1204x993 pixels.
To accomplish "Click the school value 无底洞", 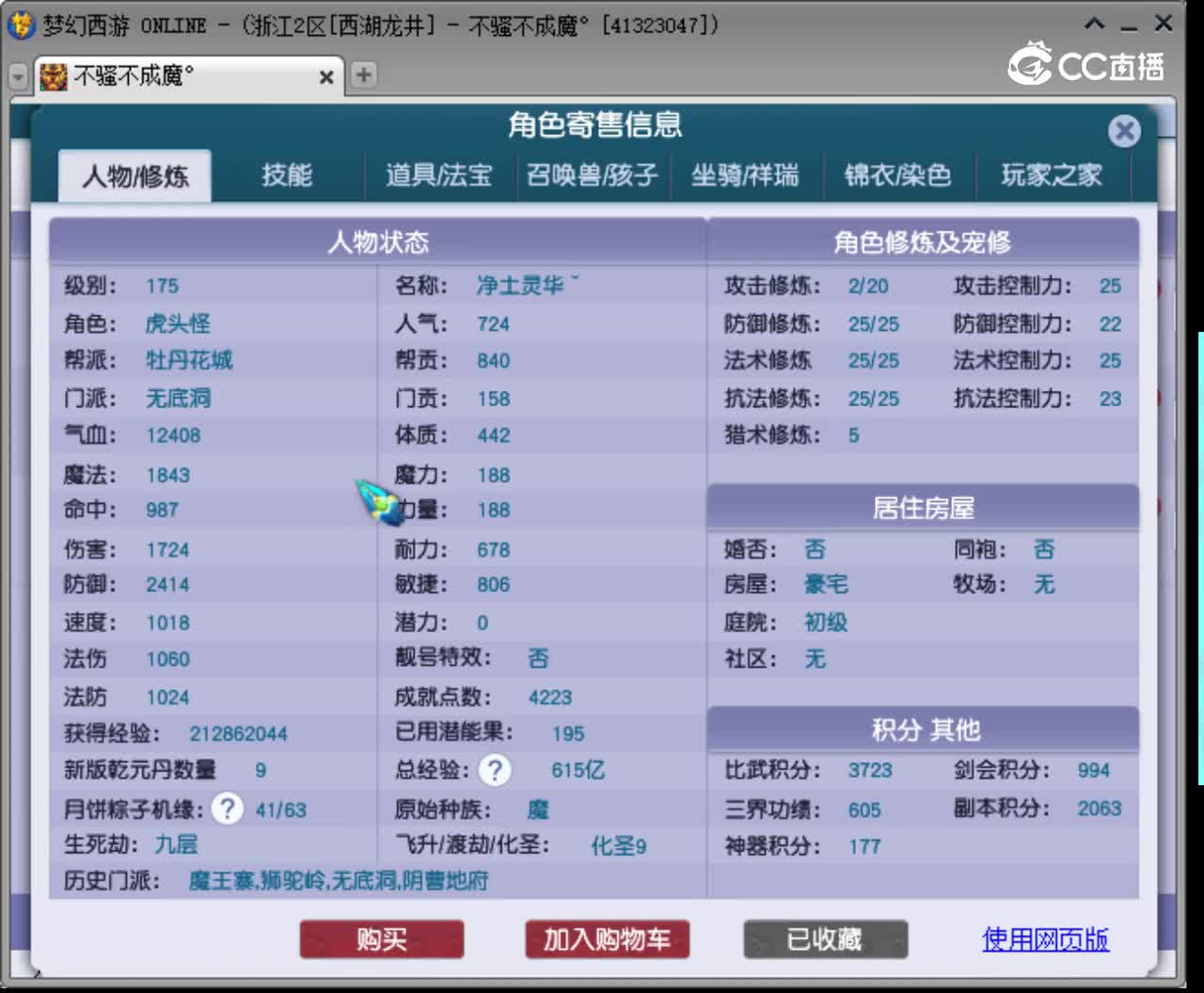I will pyautogui.click(x=178, y=398).
